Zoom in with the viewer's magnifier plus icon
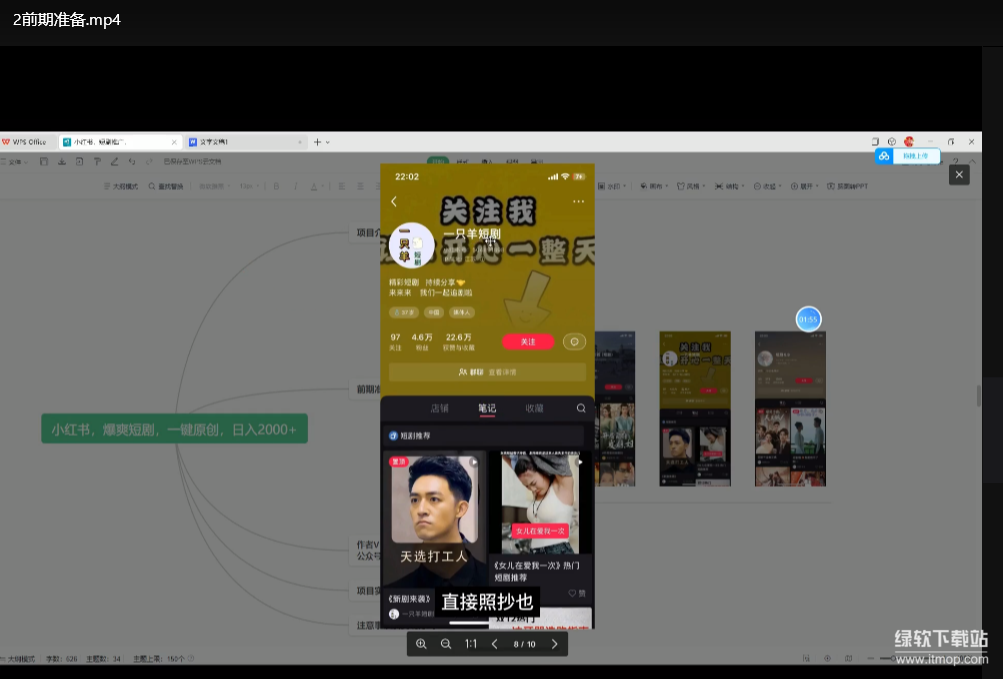The width and height of the screenshot is (1003, 679). point(421,644)
